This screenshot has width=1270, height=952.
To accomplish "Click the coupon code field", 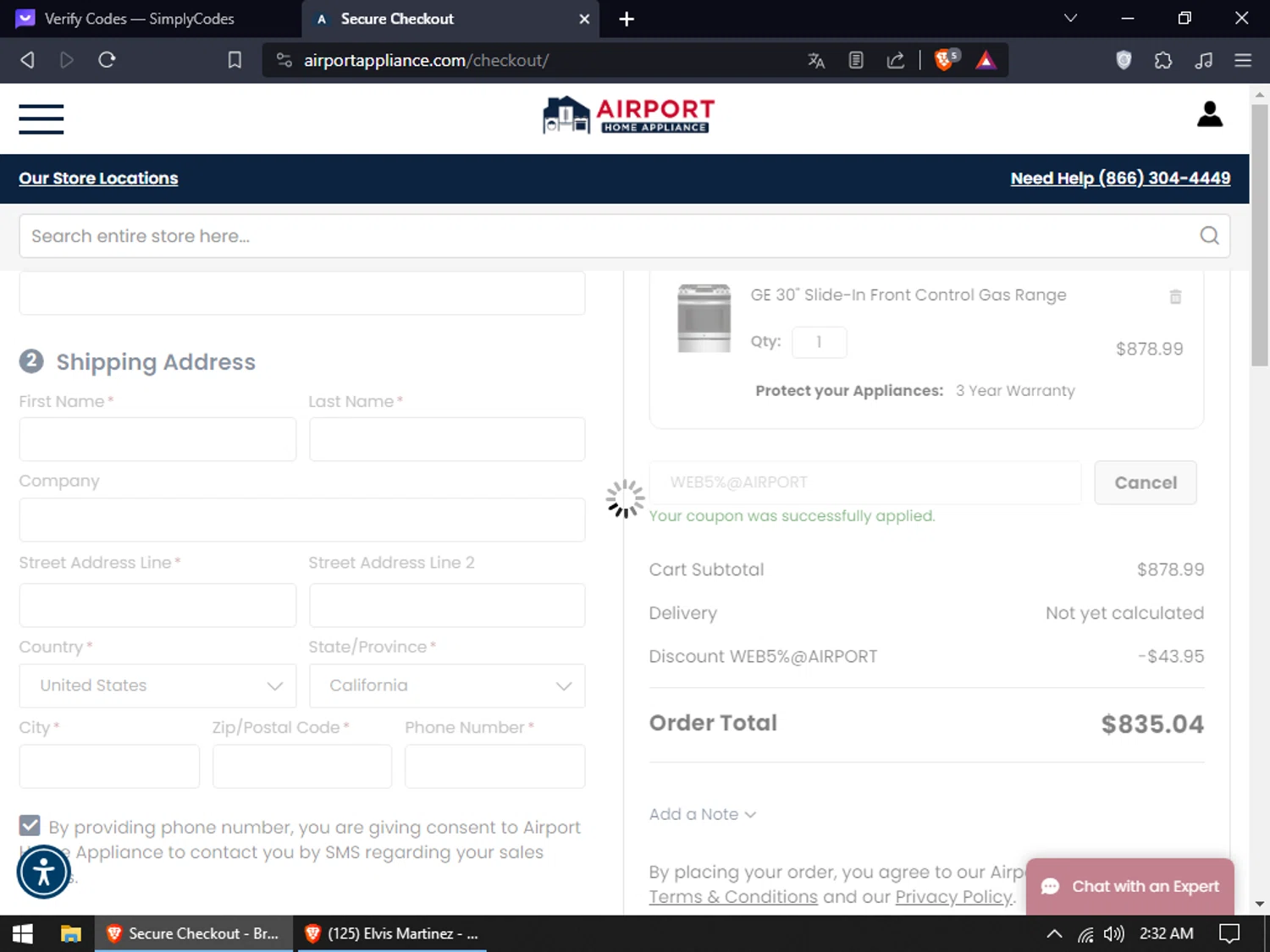I will coord(865,482).
